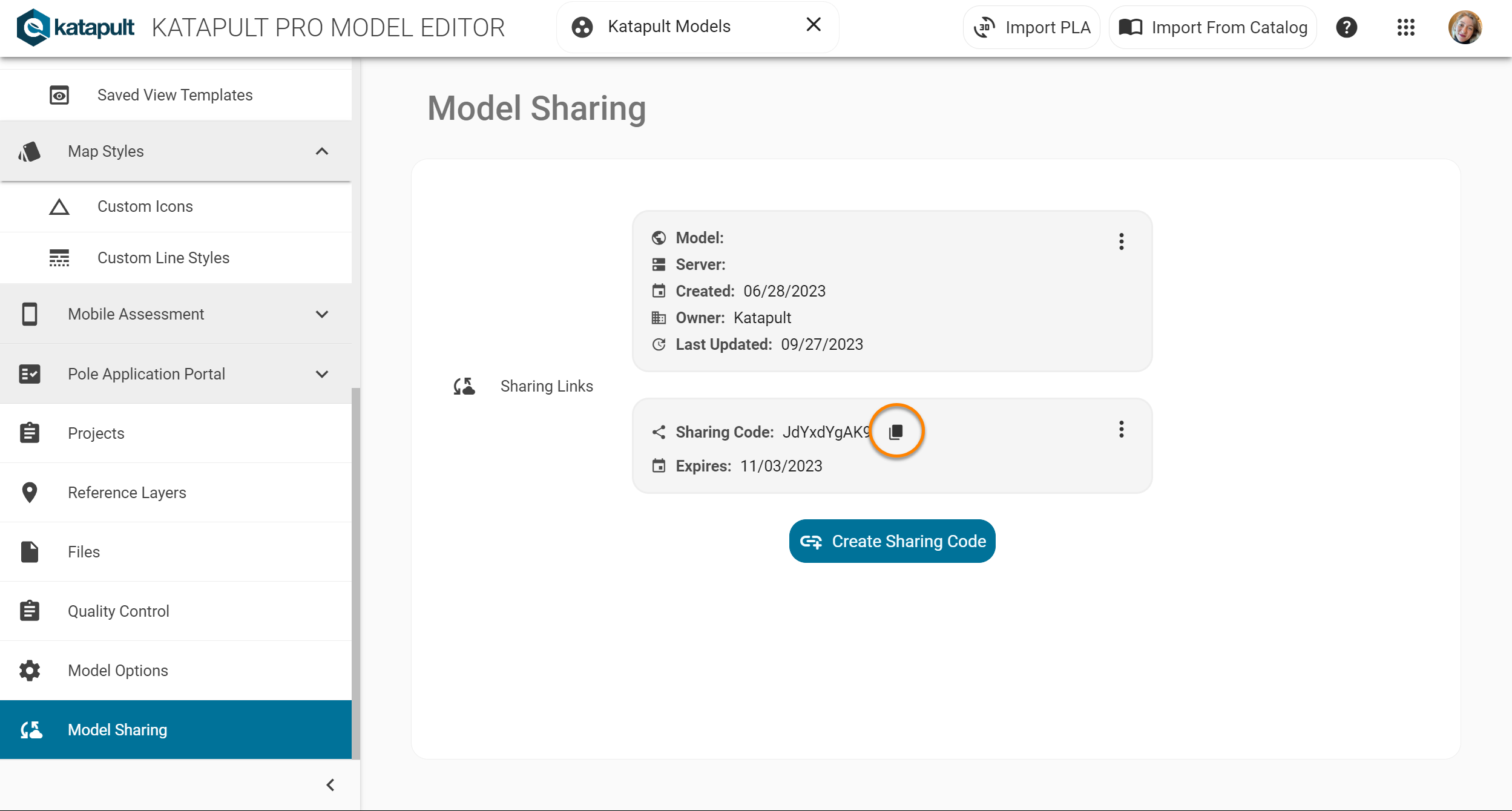Collapse the sidebar with left chevron

[x=330, y=785]
